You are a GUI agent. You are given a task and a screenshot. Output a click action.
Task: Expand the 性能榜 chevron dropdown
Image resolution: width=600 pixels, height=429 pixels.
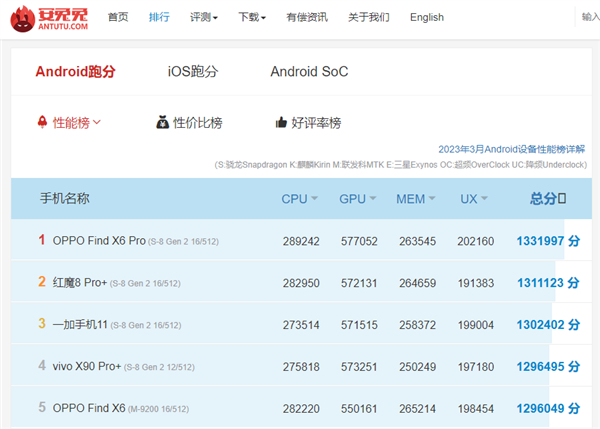tap(96, 122)
